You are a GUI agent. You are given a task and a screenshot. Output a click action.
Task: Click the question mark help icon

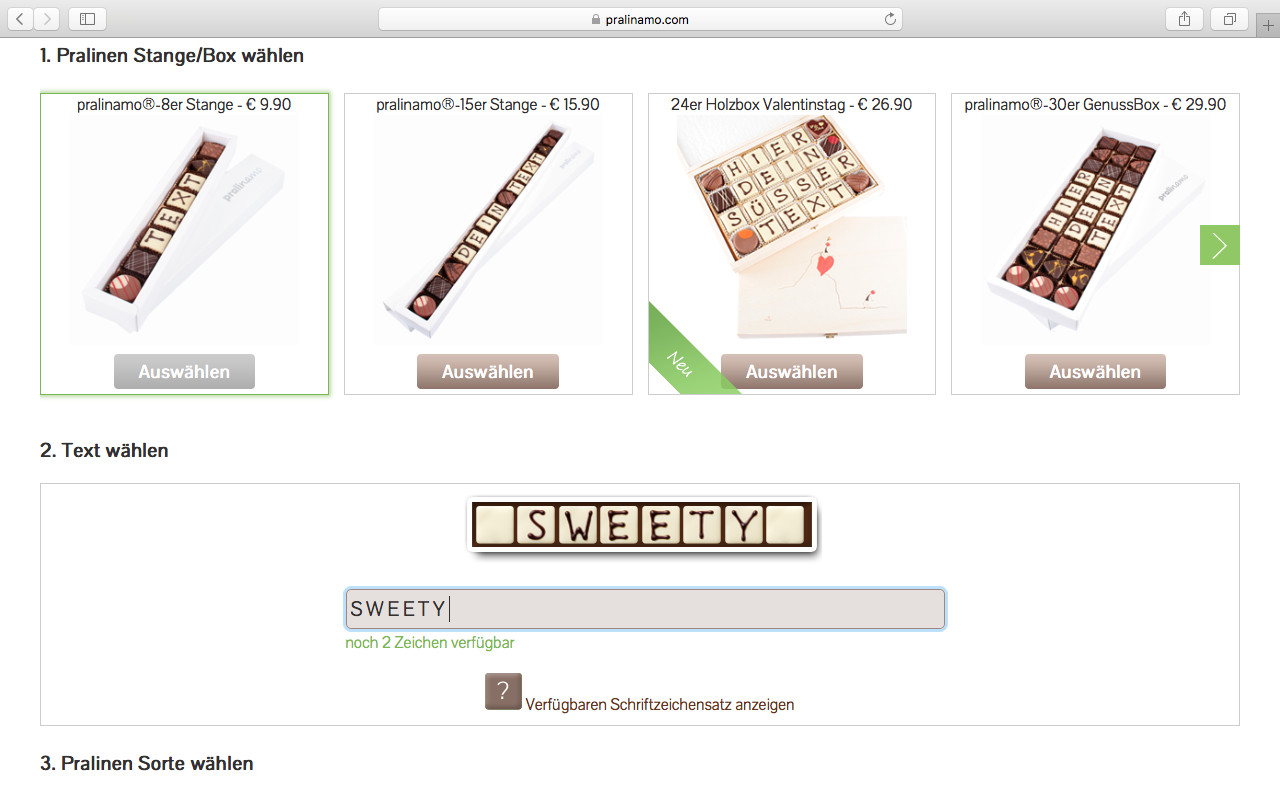(x=503, y=691)
